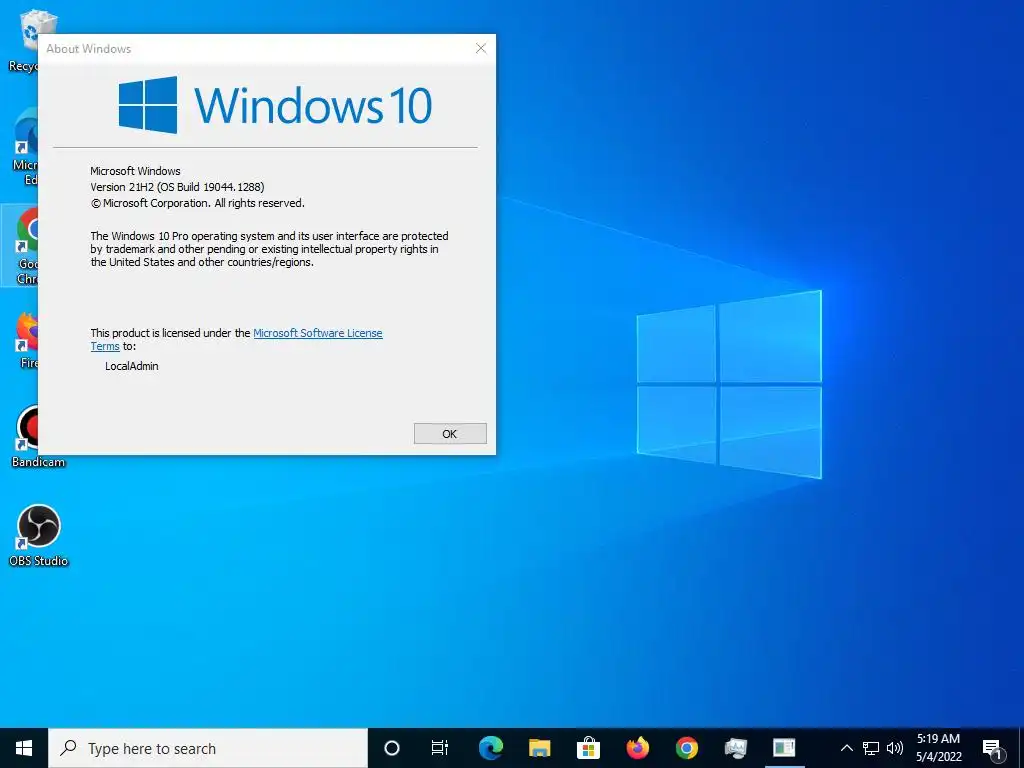Select the Firefox desktop shortcut
This screenshot has width=1024, height=768.
point(26,340)
